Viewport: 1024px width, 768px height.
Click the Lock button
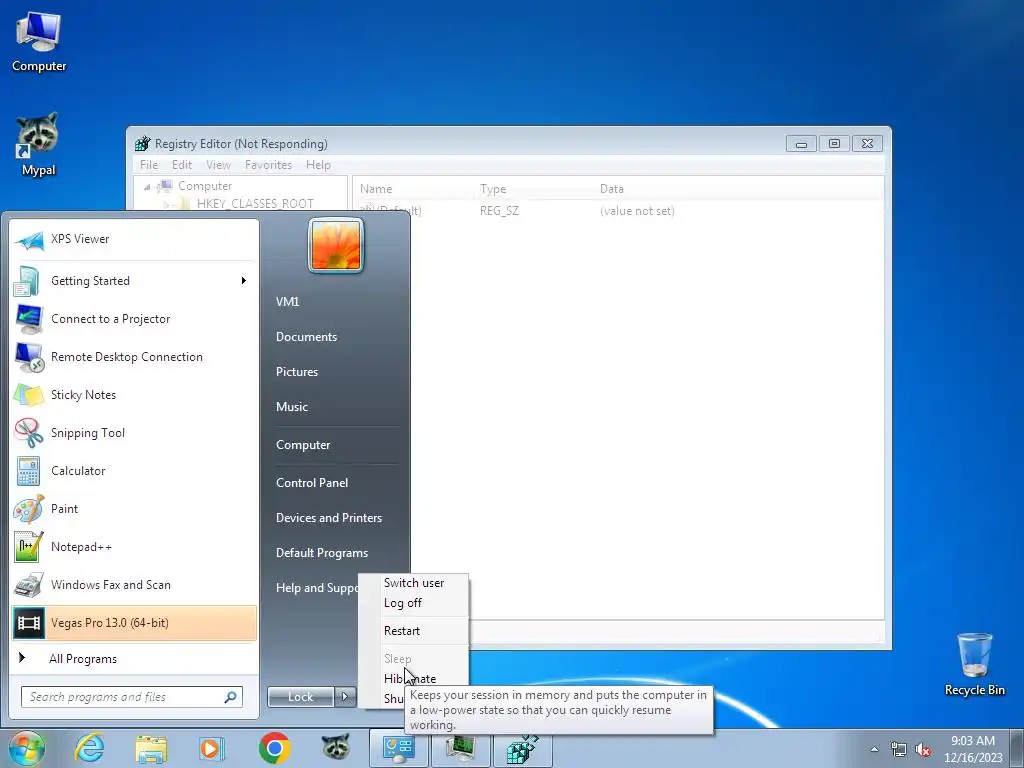tap(301, 697)
